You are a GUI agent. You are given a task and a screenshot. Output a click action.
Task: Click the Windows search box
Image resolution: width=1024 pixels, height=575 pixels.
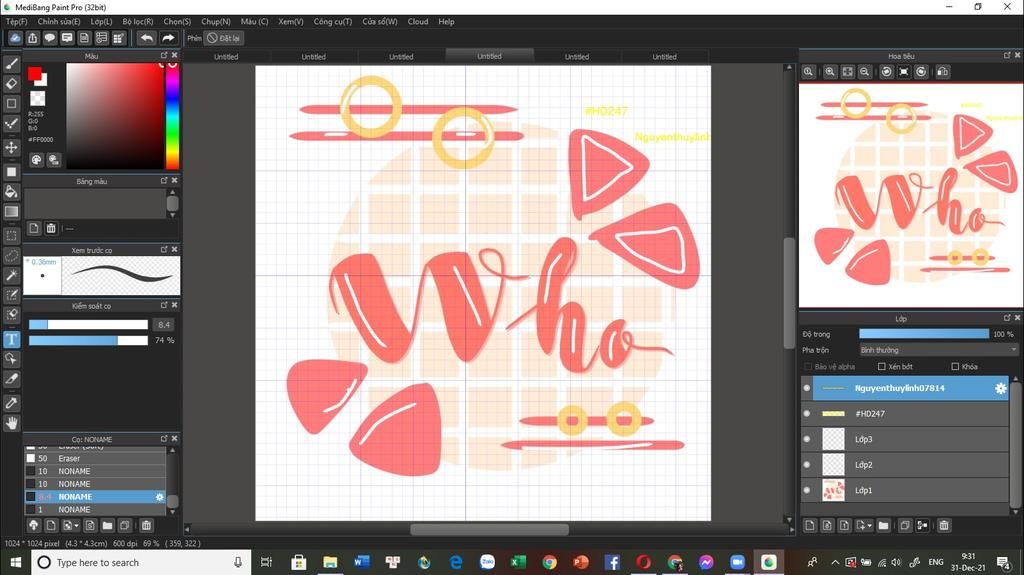141,562
